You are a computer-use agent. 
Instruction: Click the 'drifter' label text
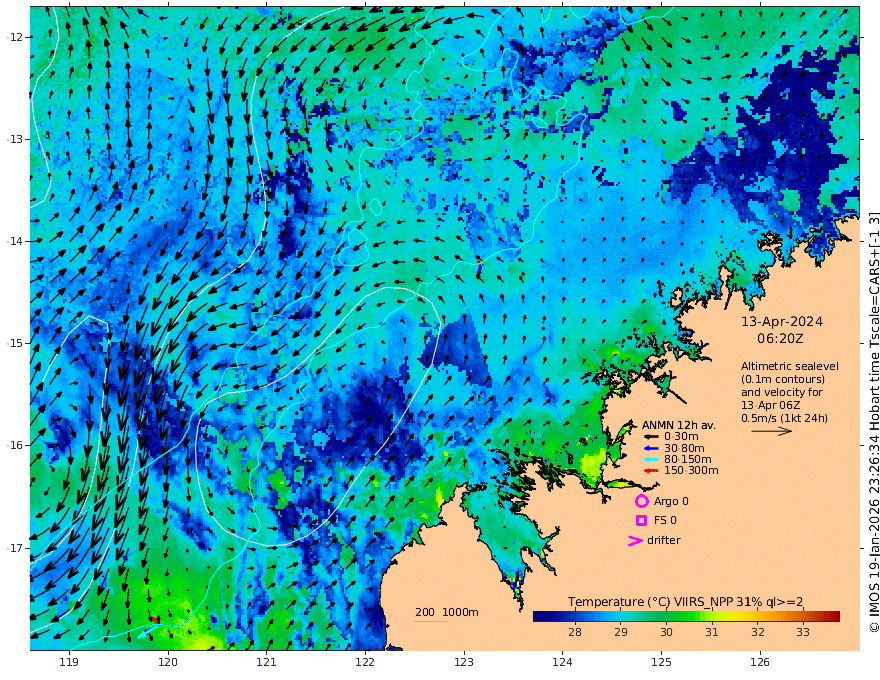point(663,540)
